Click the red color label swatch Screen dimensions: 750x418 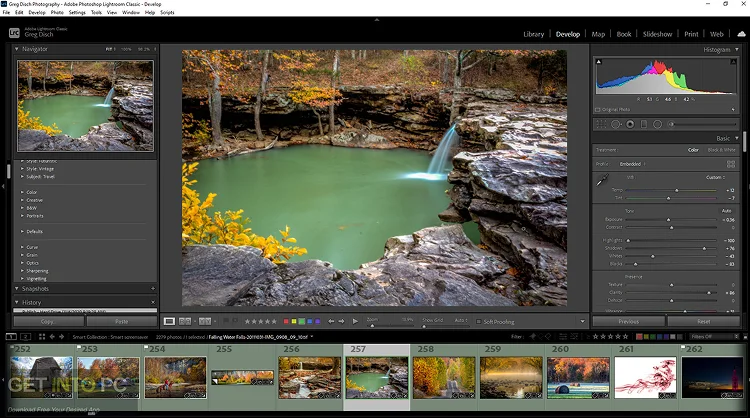click(285, 321)
